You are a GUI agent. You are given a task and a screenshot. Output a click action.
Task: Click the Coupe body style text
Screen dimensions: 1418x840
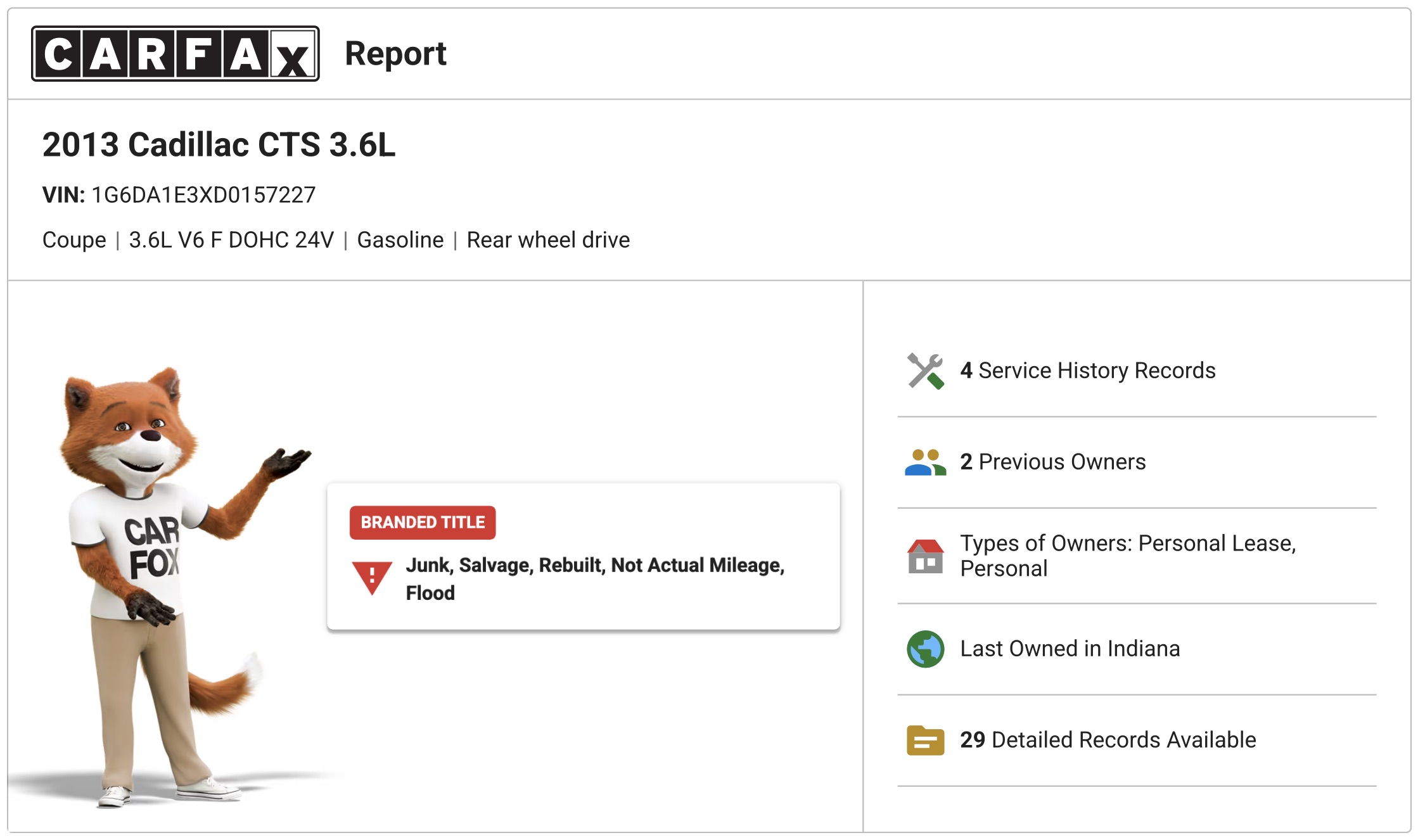tap(74, 240)
